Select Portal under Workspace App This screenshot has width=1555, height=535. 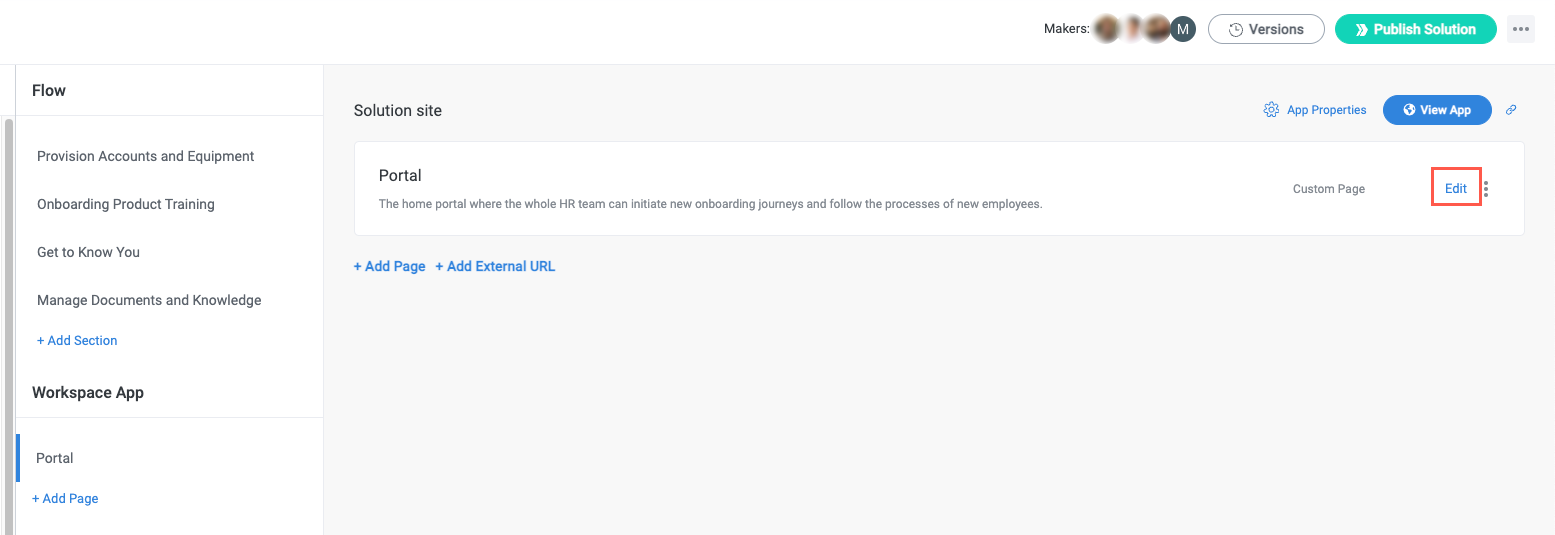pos(55,458)
